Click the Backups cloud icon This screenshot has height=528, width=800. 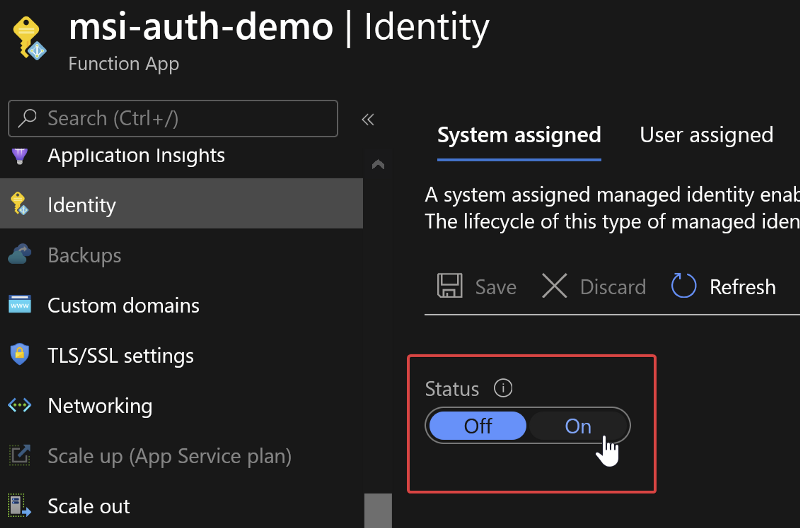pos(19,254)
